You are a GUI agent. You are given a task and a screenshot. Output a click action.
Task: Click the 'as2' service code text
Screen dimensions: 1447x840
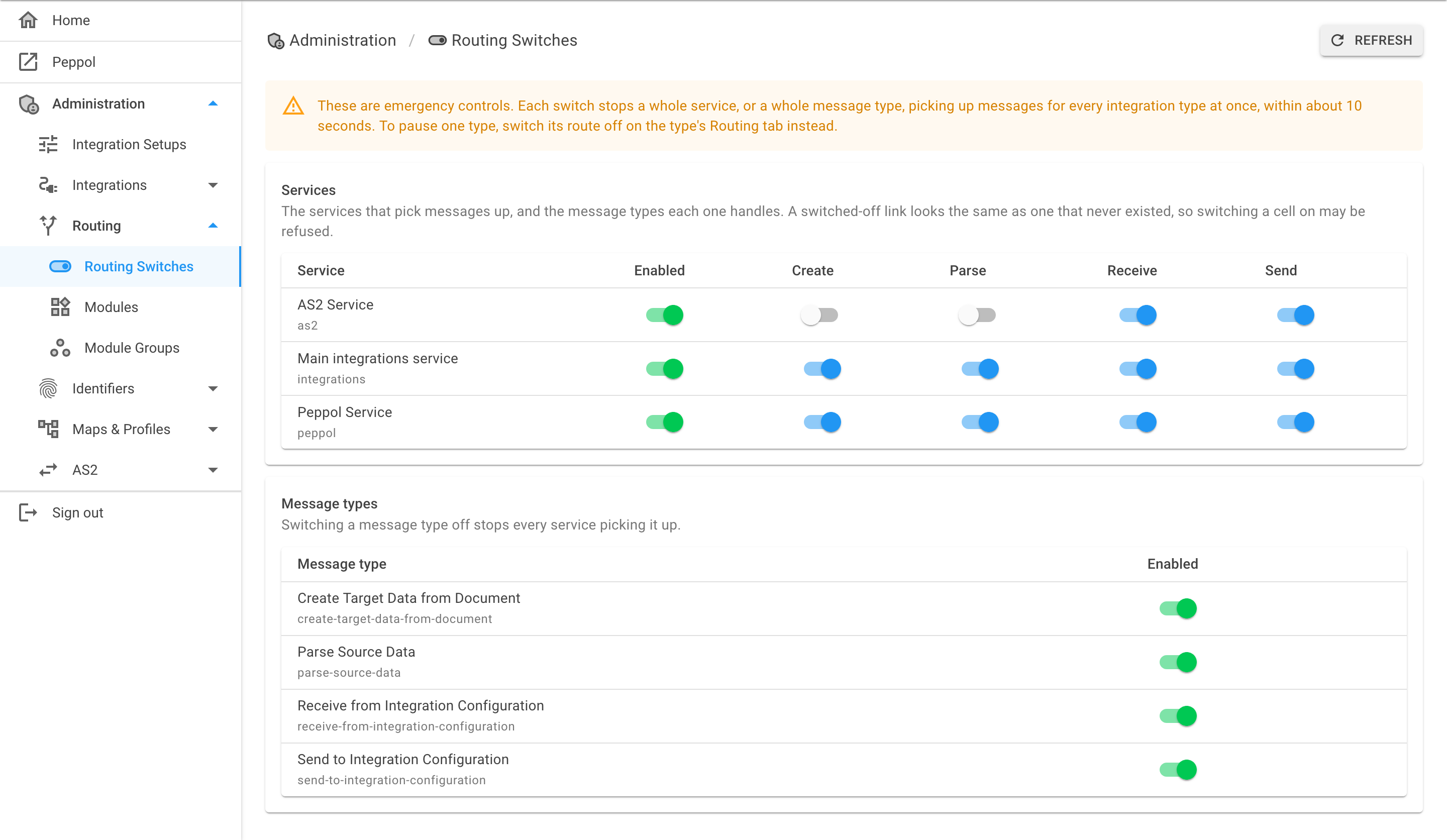point(307,326)
